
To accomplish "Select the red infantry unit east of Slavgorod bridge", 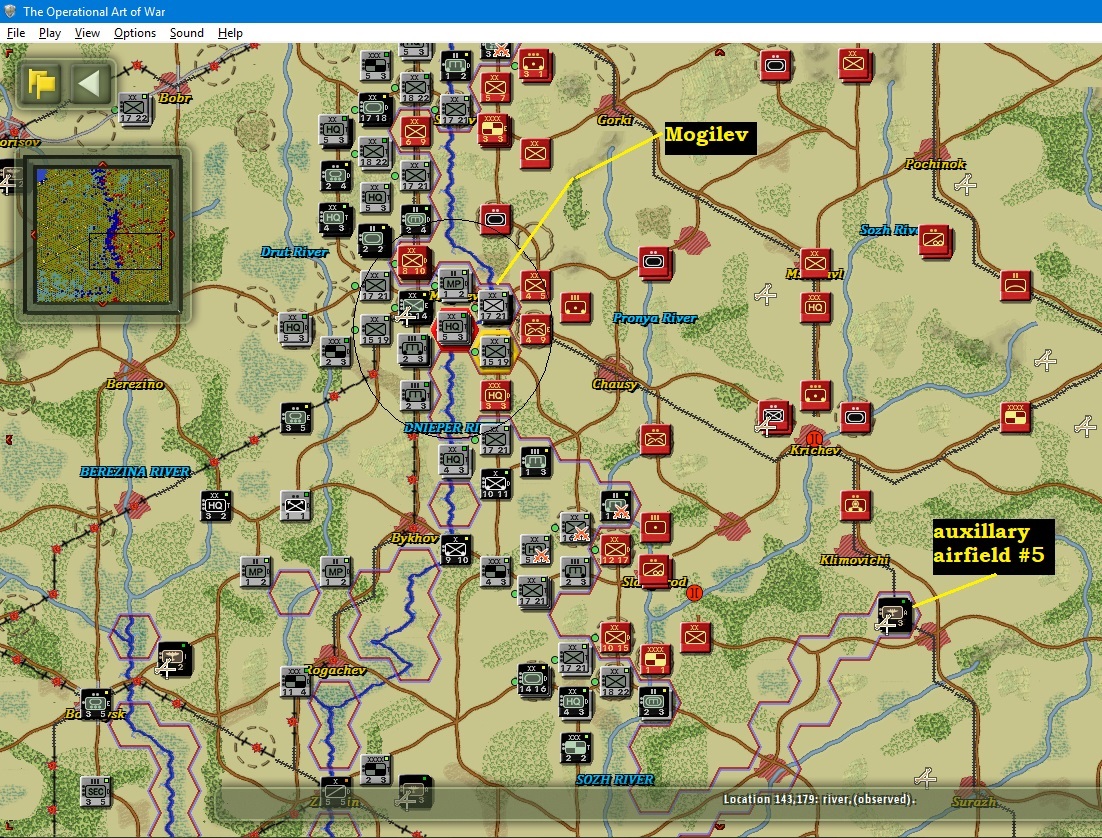I will click(x=696, y=637).
